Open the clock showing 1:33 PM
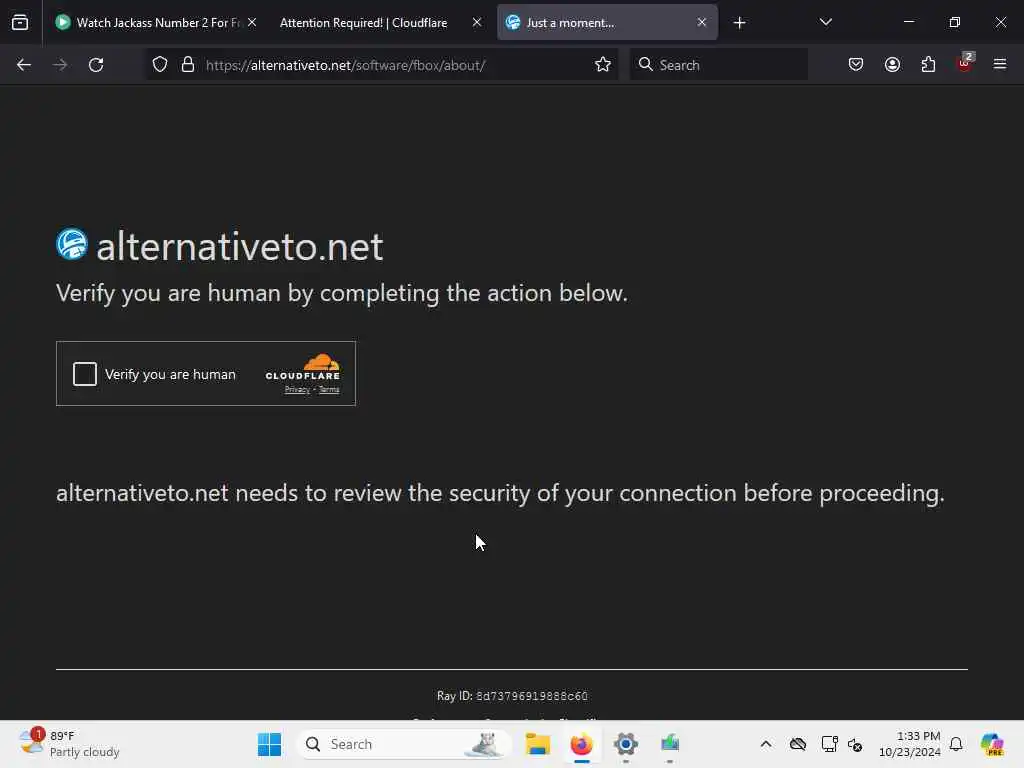This screenshot has height=768, width=1024. 910,744
